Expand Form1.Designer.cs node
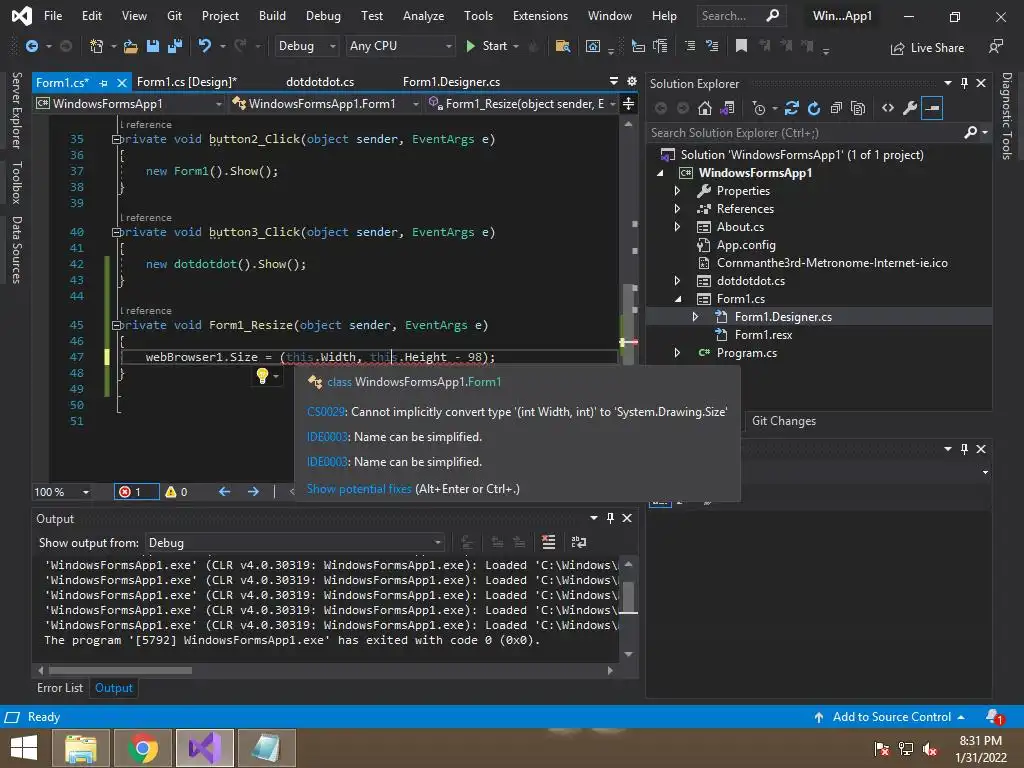Image resolution: width=1024 pixels, height=768 pixels. [695, 317]
